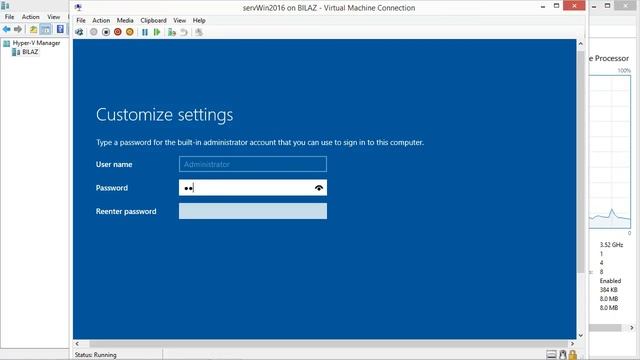This screenshot has height=360, width=640.
Task: Open Action menu in VM Connection window
Action: tap(101, 20)
